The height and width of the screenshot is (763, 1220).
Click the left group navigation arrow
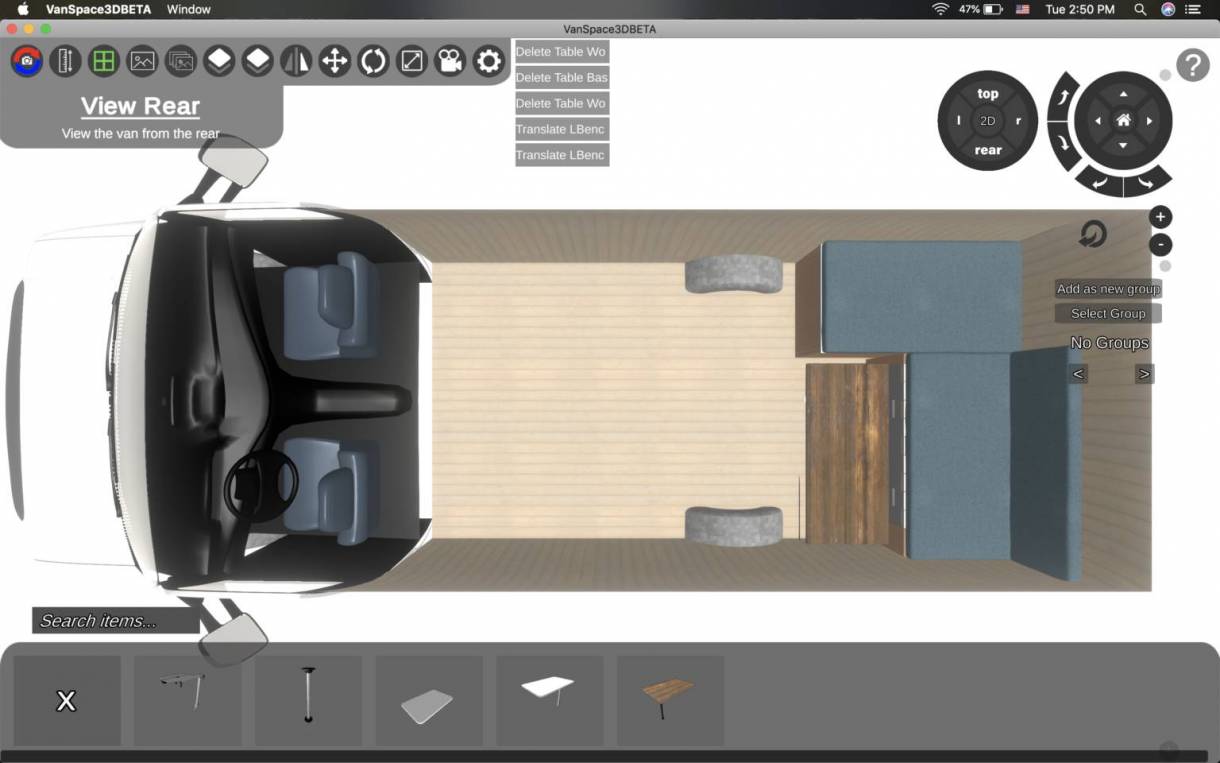pyautogui.click(x=1078, y=373)
